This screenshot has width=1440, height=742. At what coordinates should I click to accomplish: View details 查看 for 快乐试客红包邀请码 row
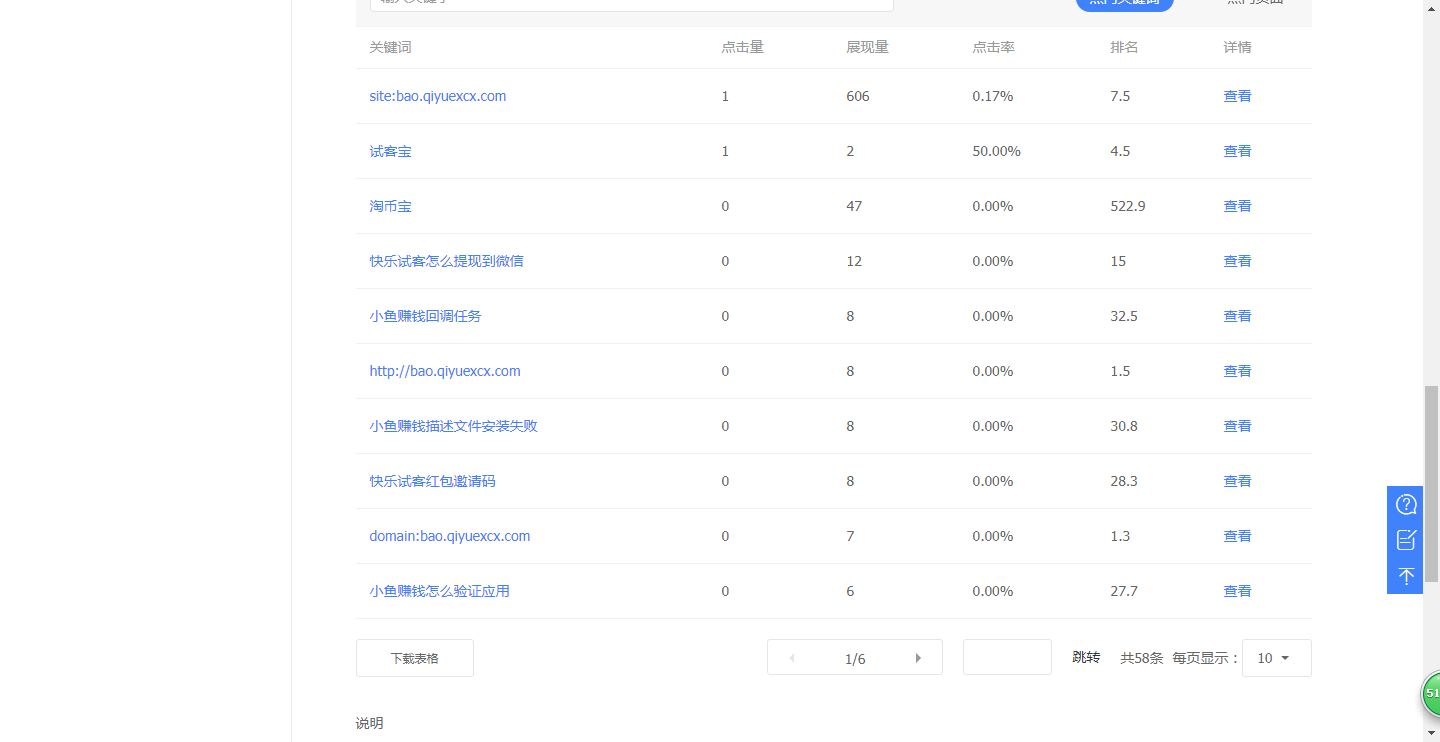(1237, 481)
